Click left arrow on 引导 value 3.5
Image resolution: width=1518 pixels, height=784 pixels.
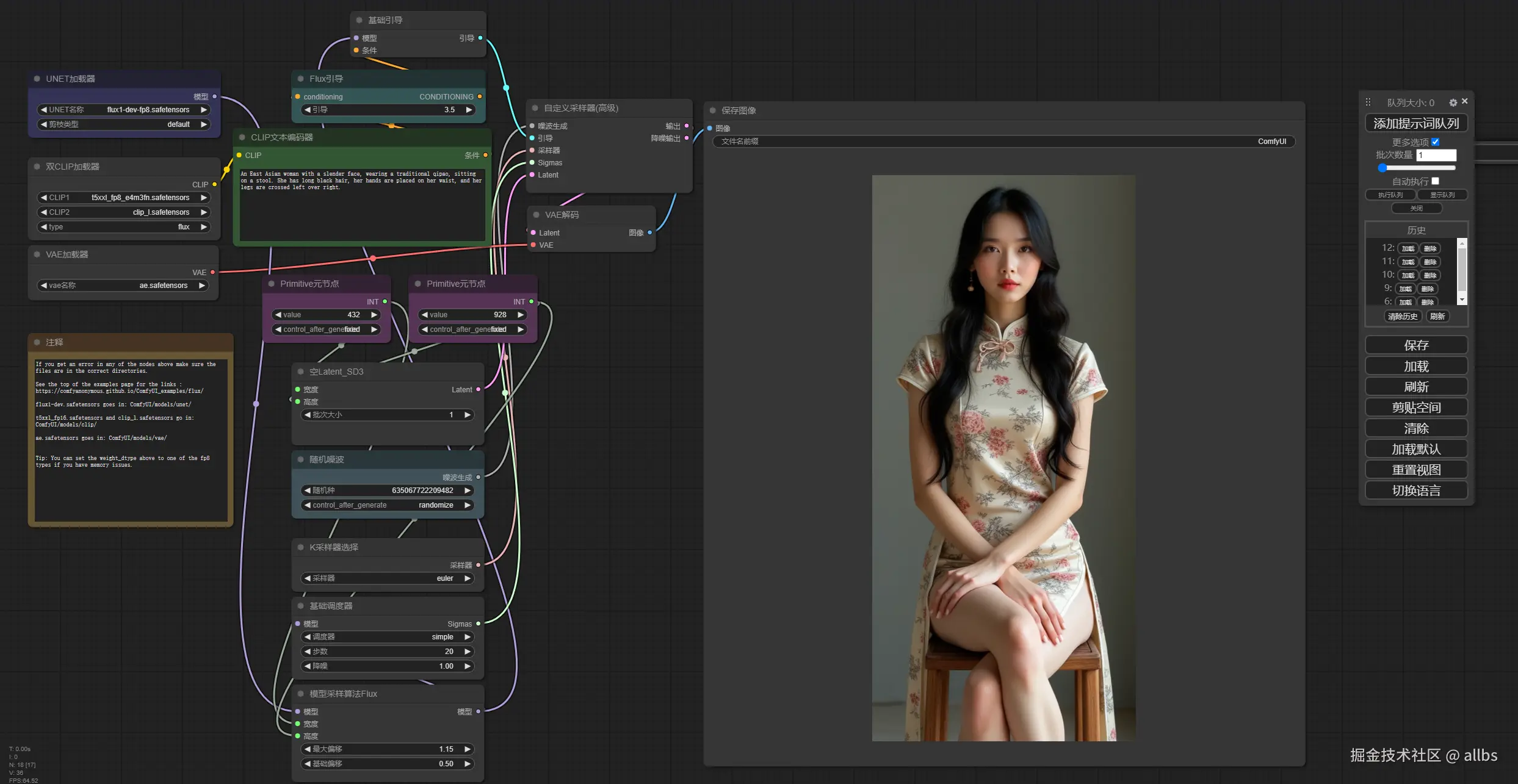pos(308,110)
